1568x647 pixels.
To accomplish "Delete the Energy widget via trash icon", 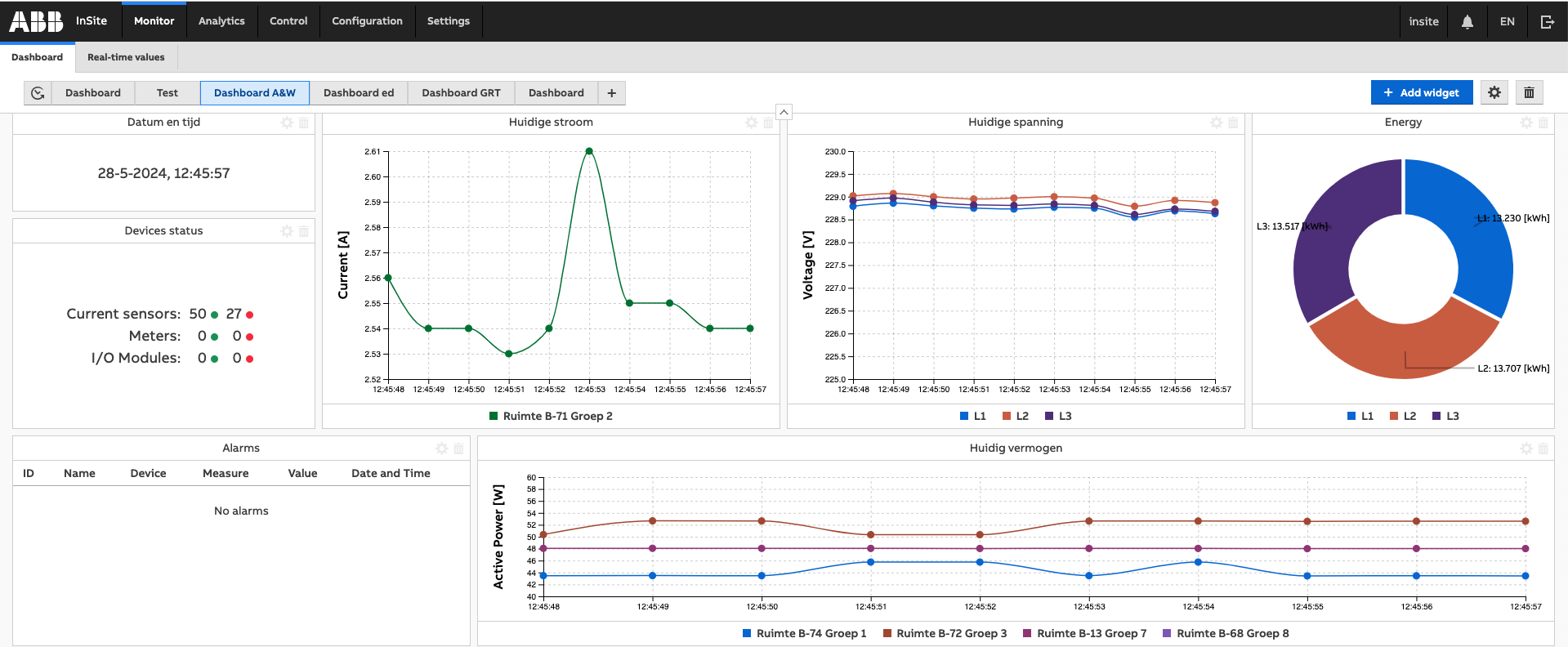I will click(x=1543, y=123).
